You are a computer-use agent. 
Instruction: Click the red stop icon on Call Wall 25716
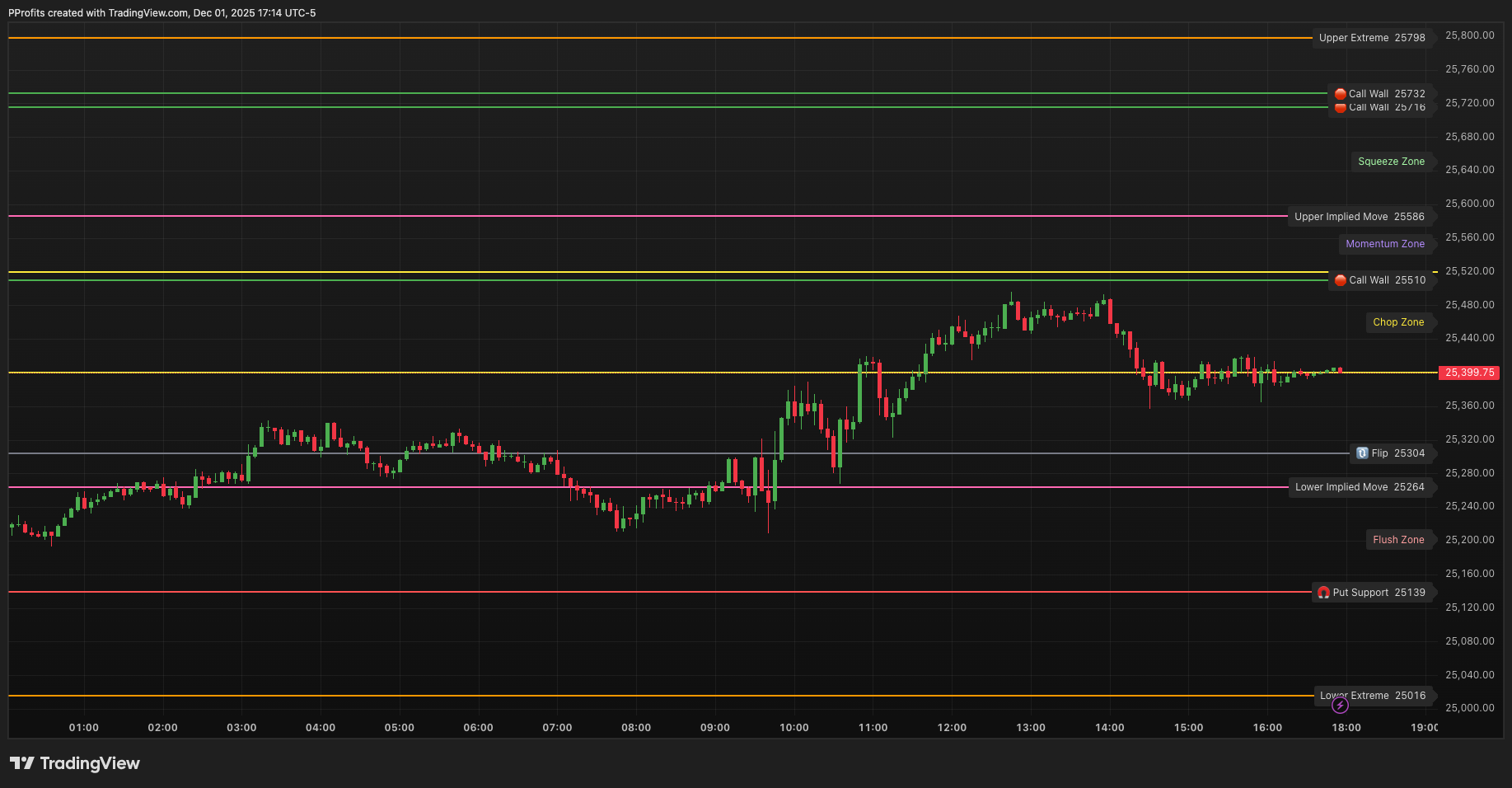click(x=1339, y=107)
